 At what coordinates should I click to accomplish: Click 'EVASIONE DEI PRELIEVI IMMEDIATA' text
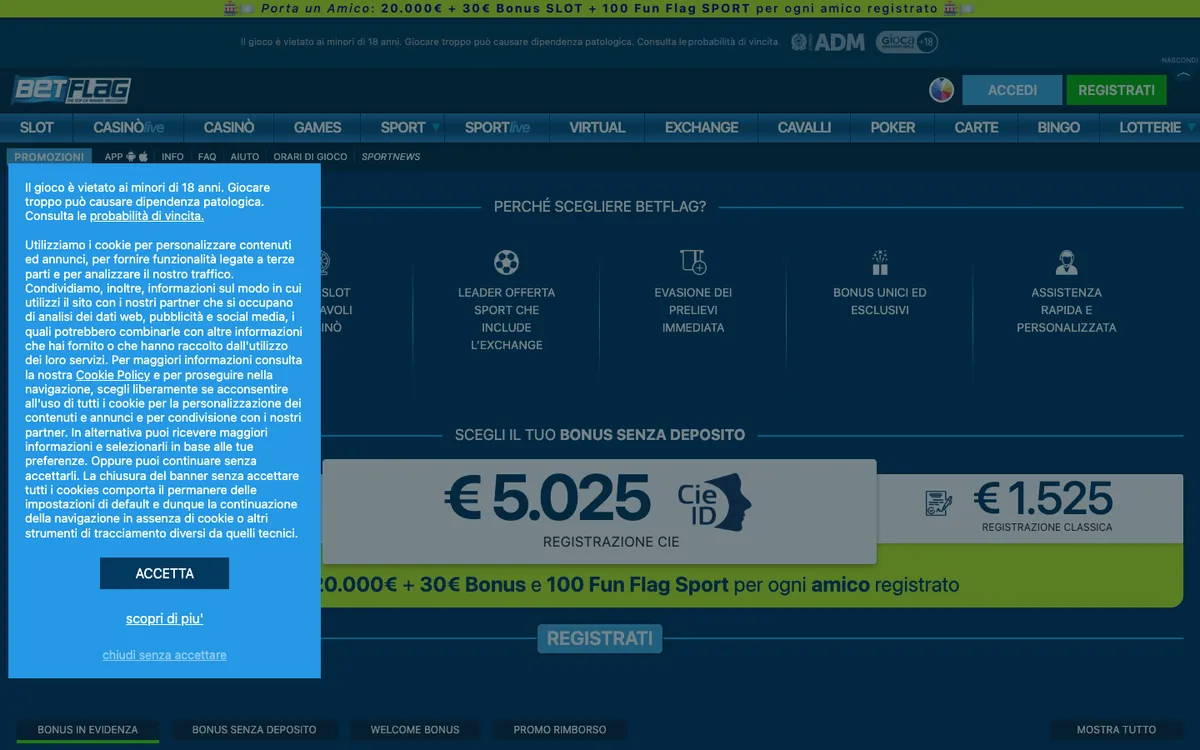click(x=693, y=310)
